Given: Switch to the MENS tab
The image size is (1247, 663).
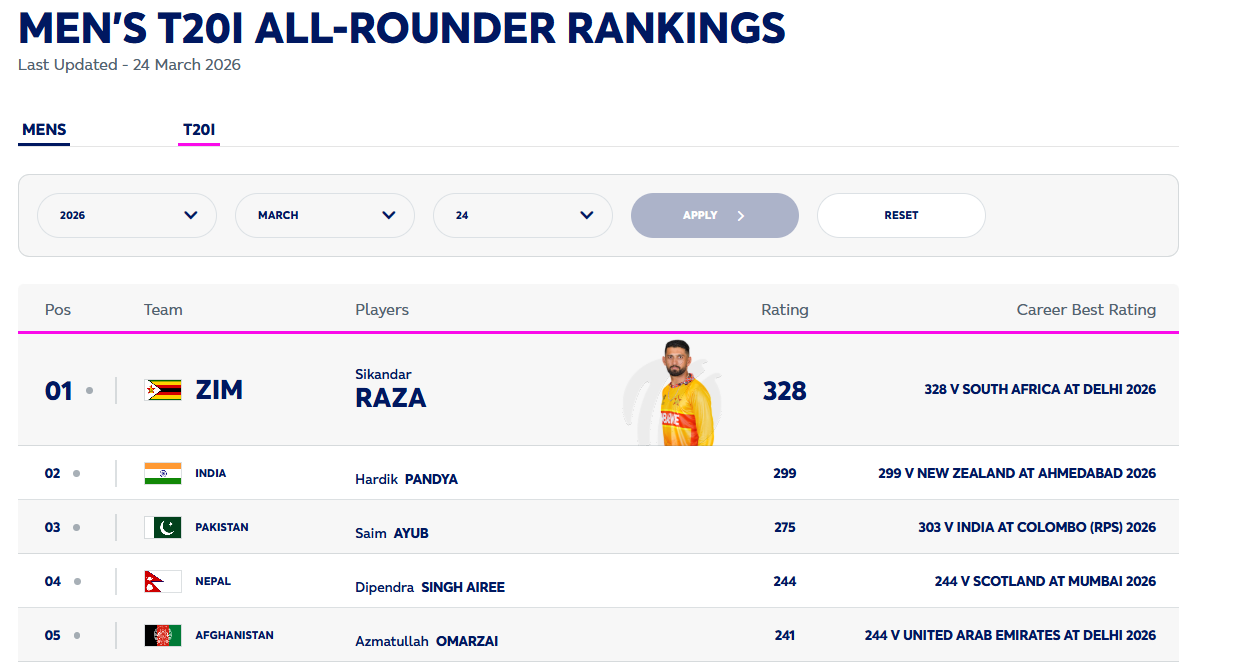Looking at the screenshot, I should click(44, 130).
